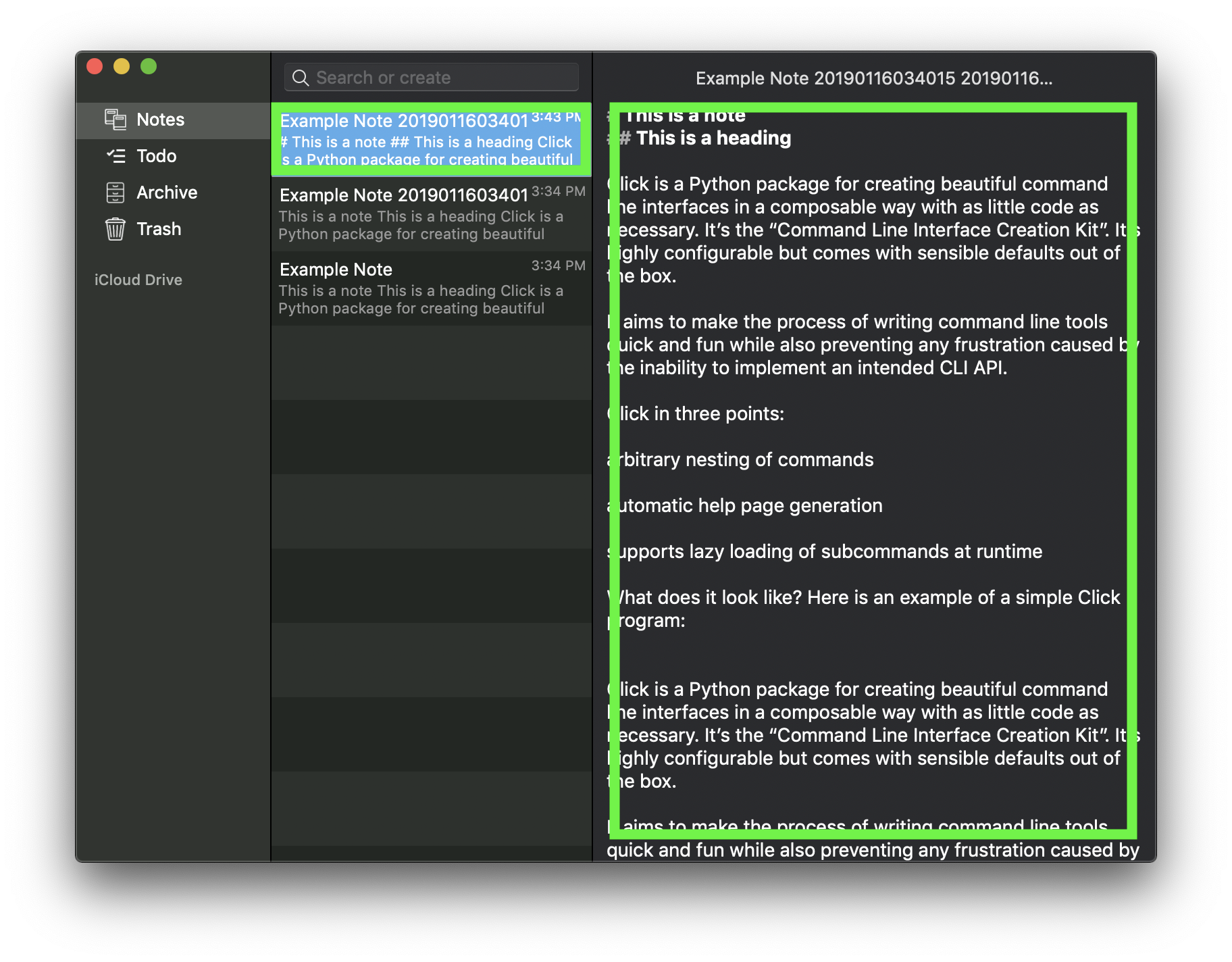Open the Trash via its bin icon
The height and width of the screenshot is (962, 1232).
(115, 229)
